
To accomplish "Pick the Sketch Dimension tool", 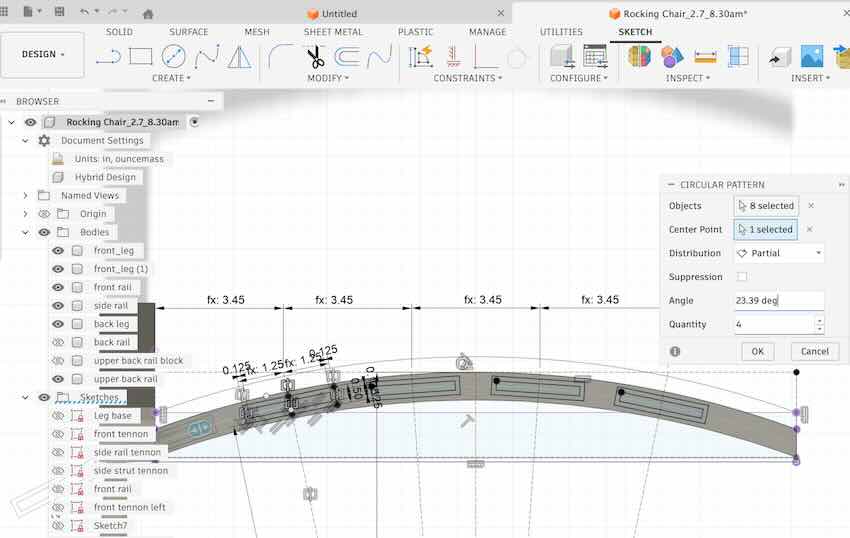I will 421,56.
